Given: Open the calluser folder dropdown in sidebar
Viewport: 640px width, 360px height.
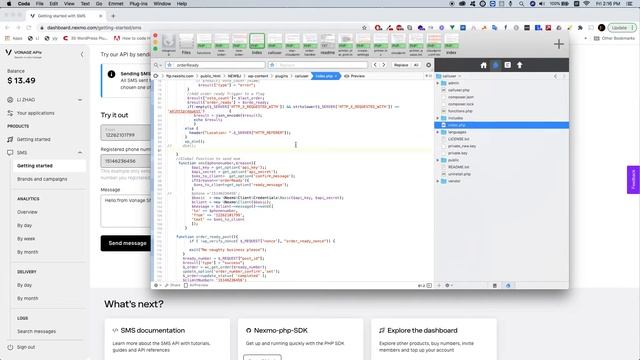Looking at the screenshot, I should coord(449,76).
